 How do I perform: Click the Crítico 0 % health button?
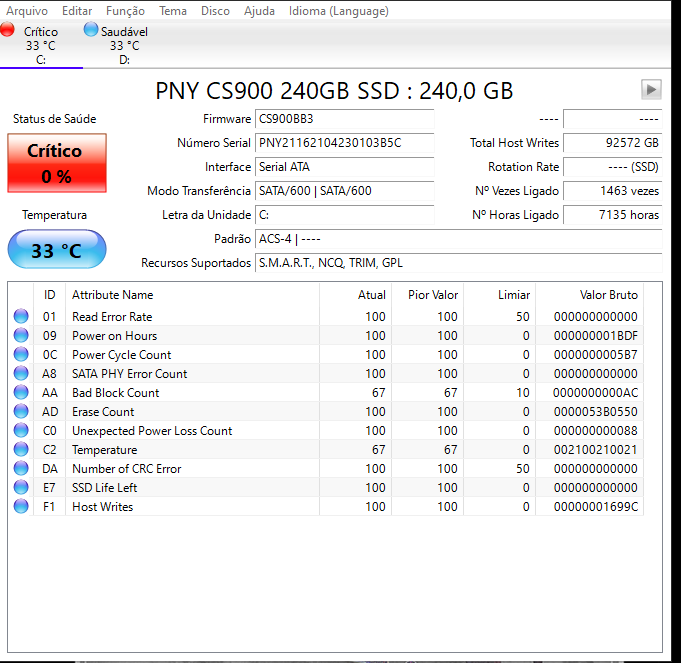[x=57, y=163]
